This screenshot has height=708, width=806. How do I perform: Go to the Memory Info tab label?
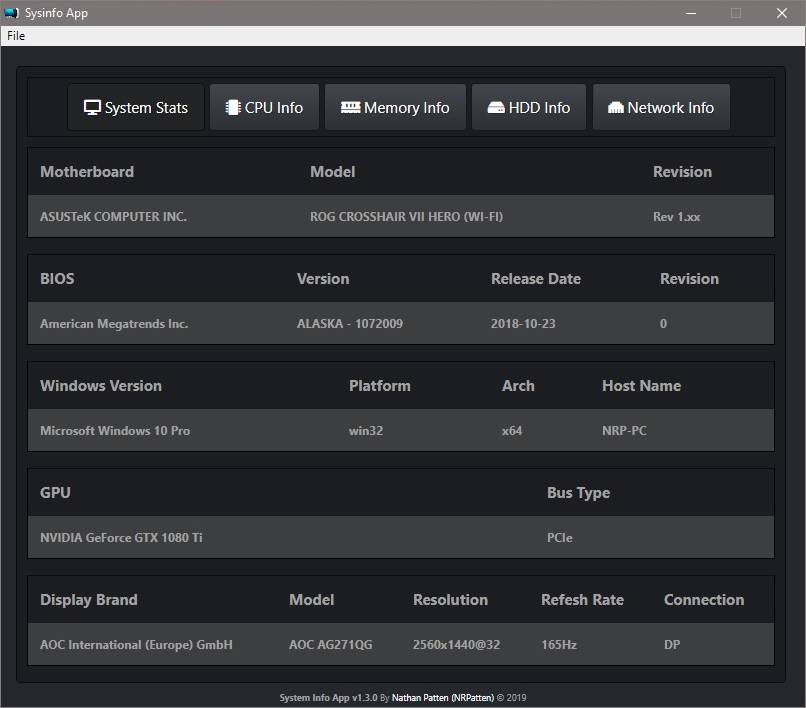(407, 107)
